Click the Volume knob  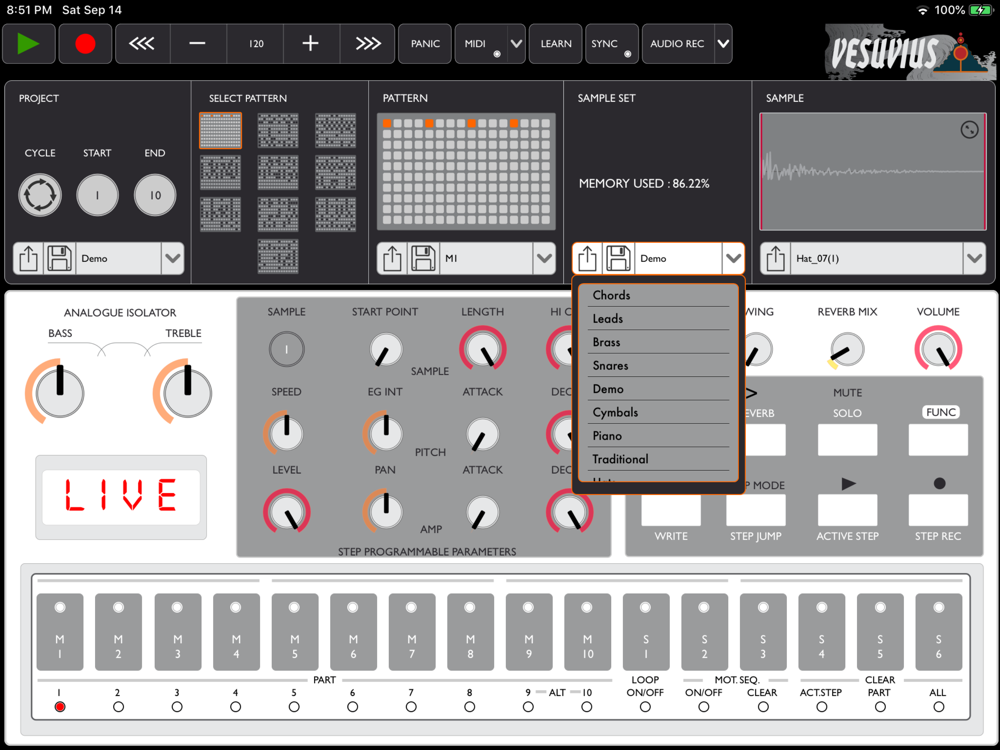pyautogui.click(x=938, y=350)
